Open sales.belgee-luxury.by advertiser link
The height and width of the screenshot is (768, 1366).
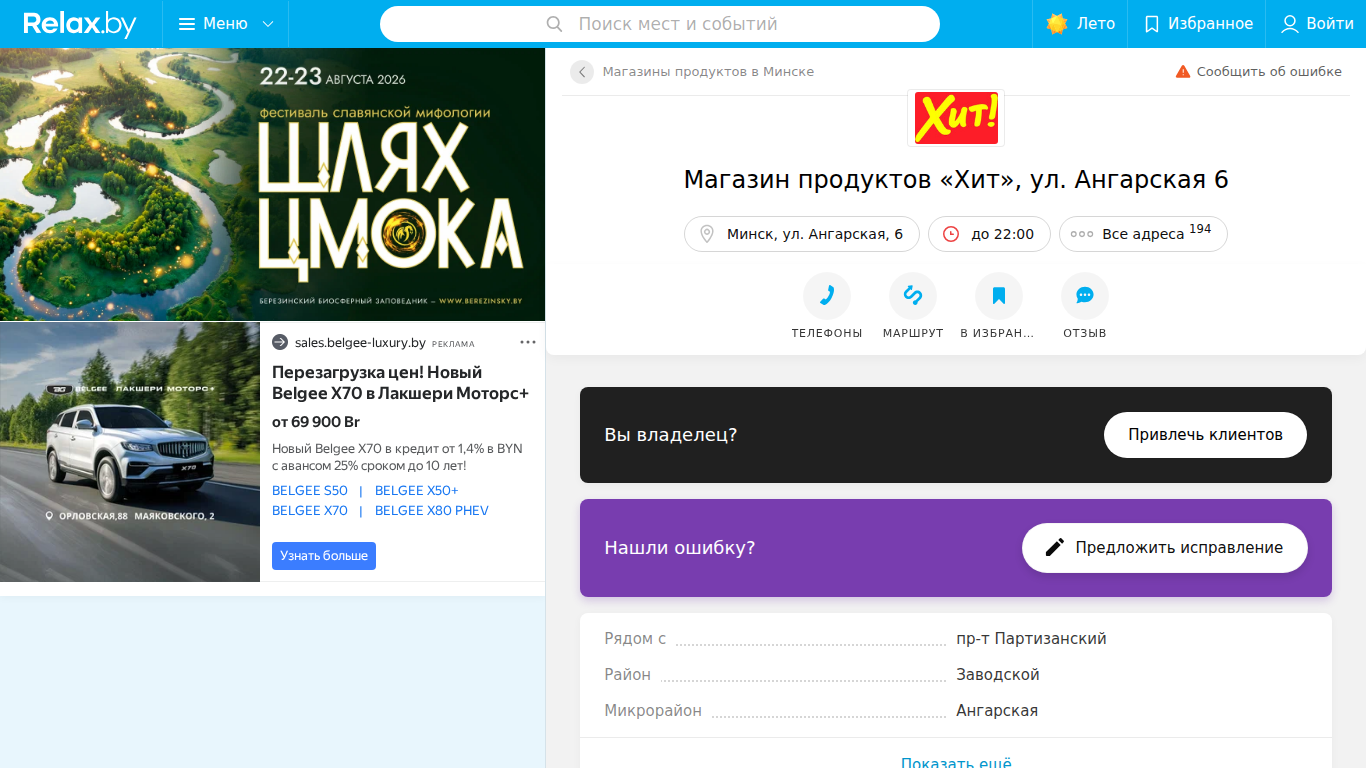[x=360, y=343]
